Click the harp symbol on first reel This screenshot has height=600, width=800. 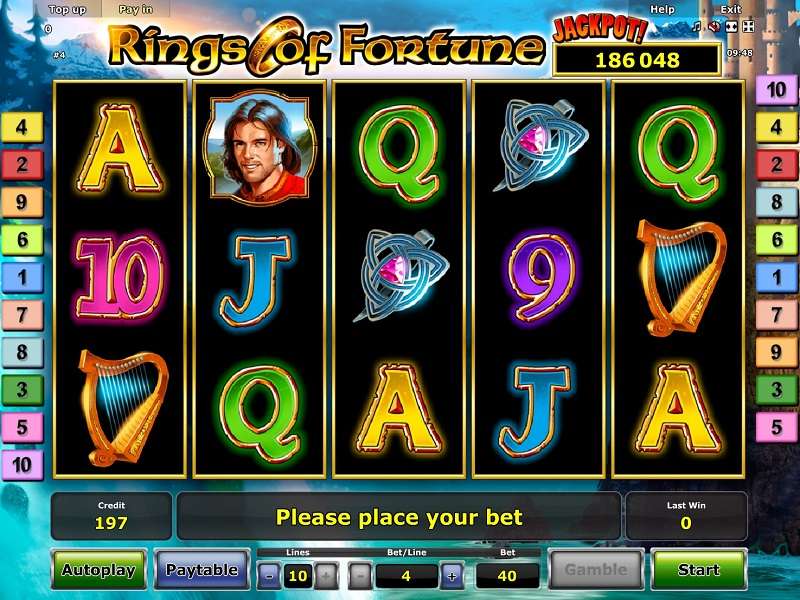point(121,408)
